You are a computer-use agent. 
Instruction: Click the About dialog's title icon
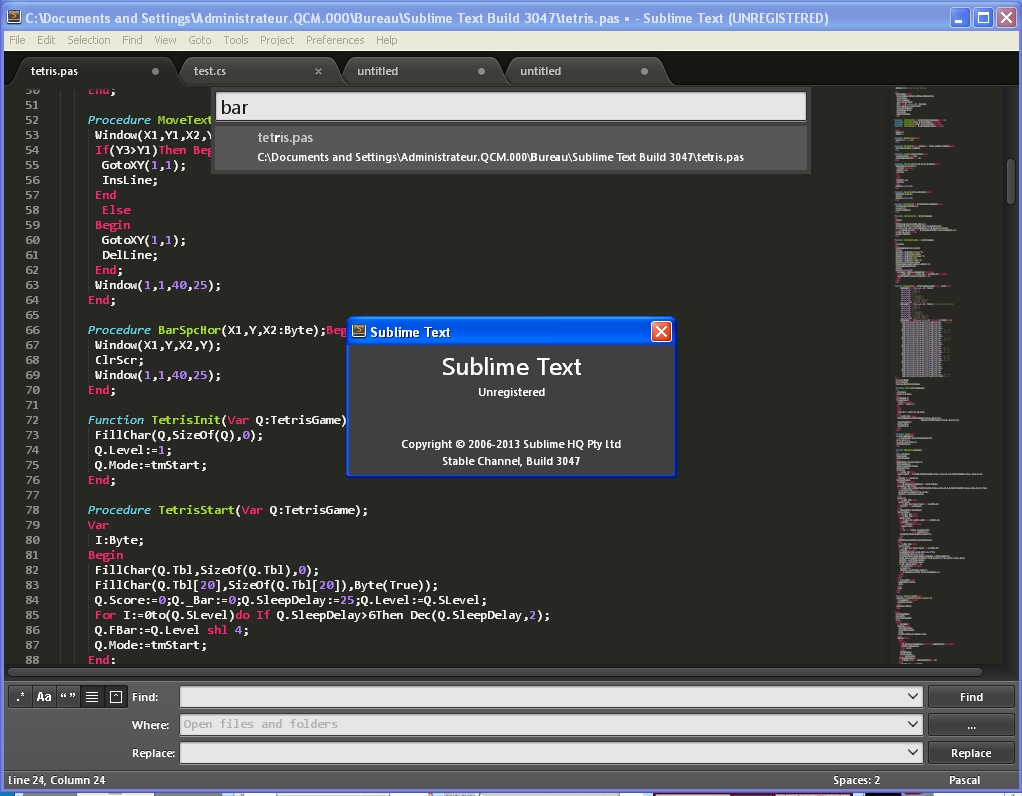click(359, 332)
